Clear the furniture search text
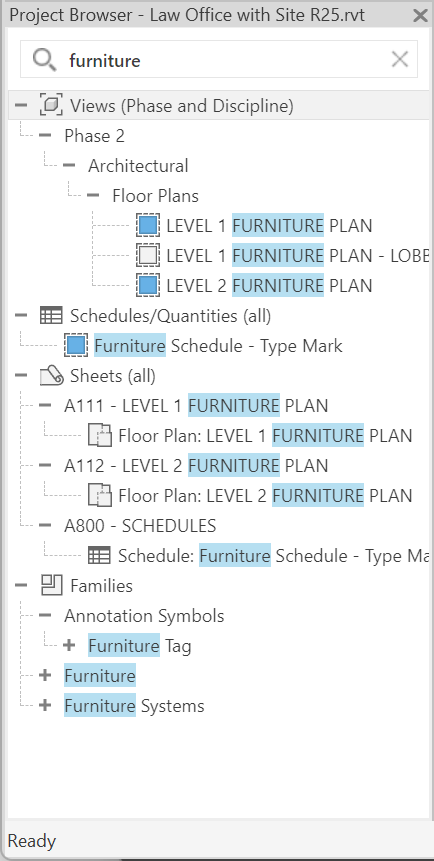The width and height of the screenshot is (434, 861). 399,59
